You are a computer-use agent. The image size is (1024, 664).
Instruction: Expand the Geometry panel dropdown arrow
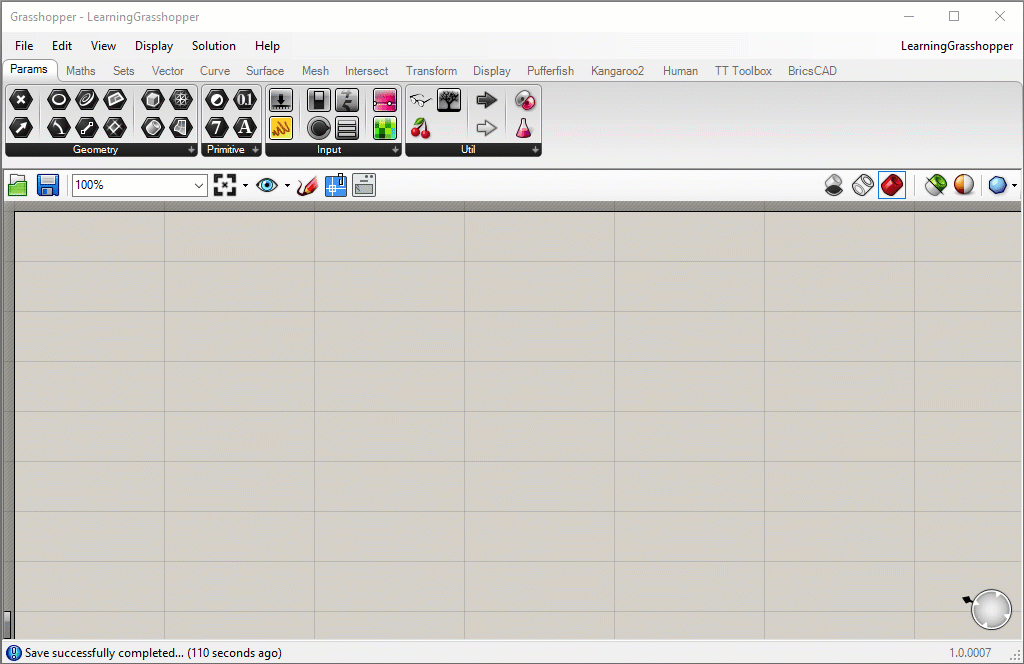tap(190, 150)
